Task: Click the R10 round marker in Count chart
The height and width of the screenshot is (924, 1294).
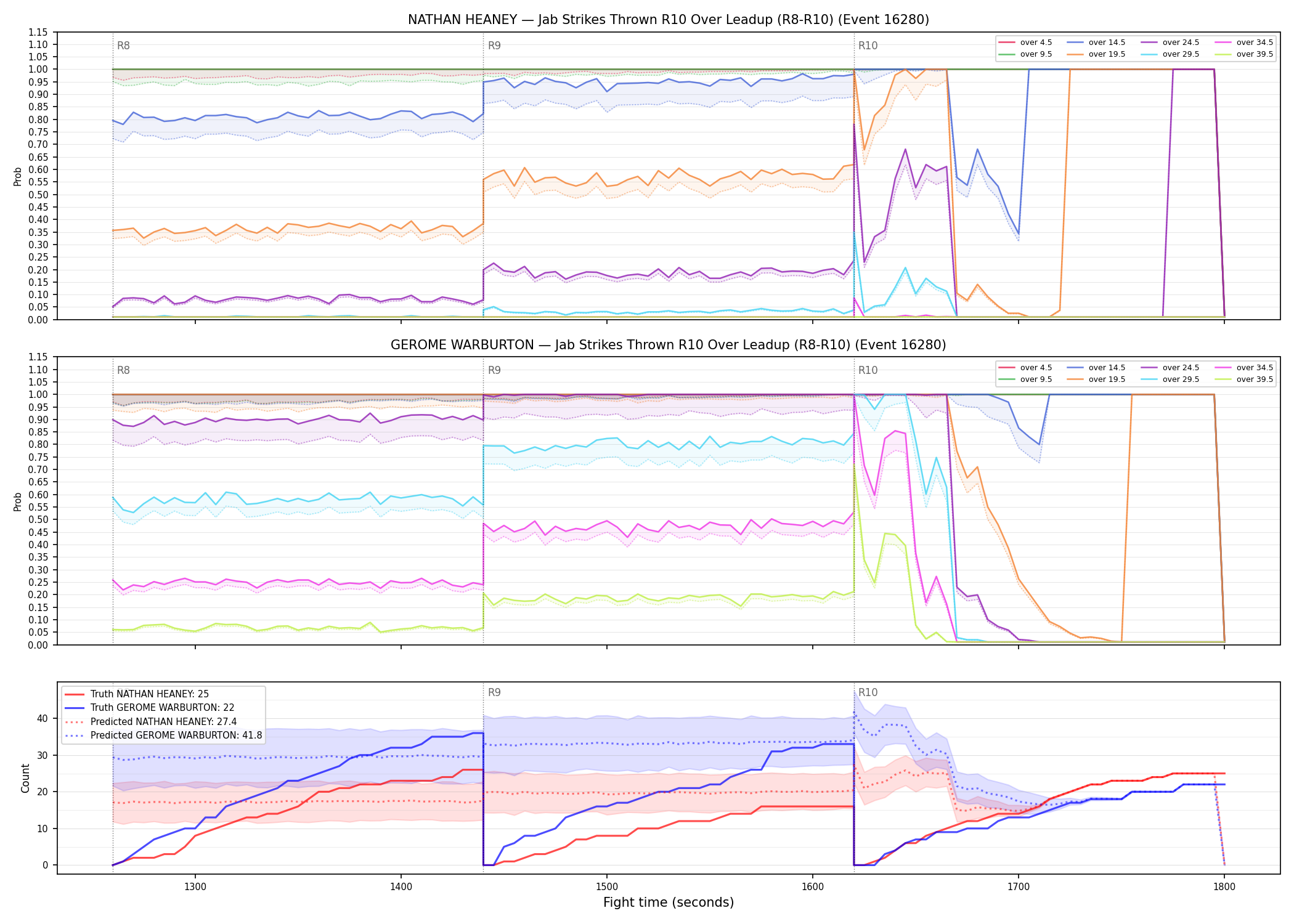Action: pyautogui.click(x=868, y=692)
